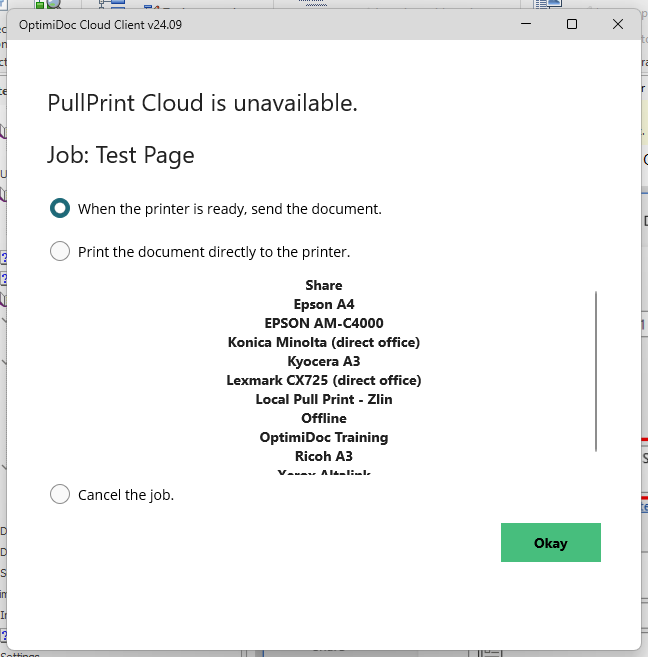This screenshot has width=648, height=657.
Task: Select 'When the printer is ready' radio option
Action: [60, 208]
